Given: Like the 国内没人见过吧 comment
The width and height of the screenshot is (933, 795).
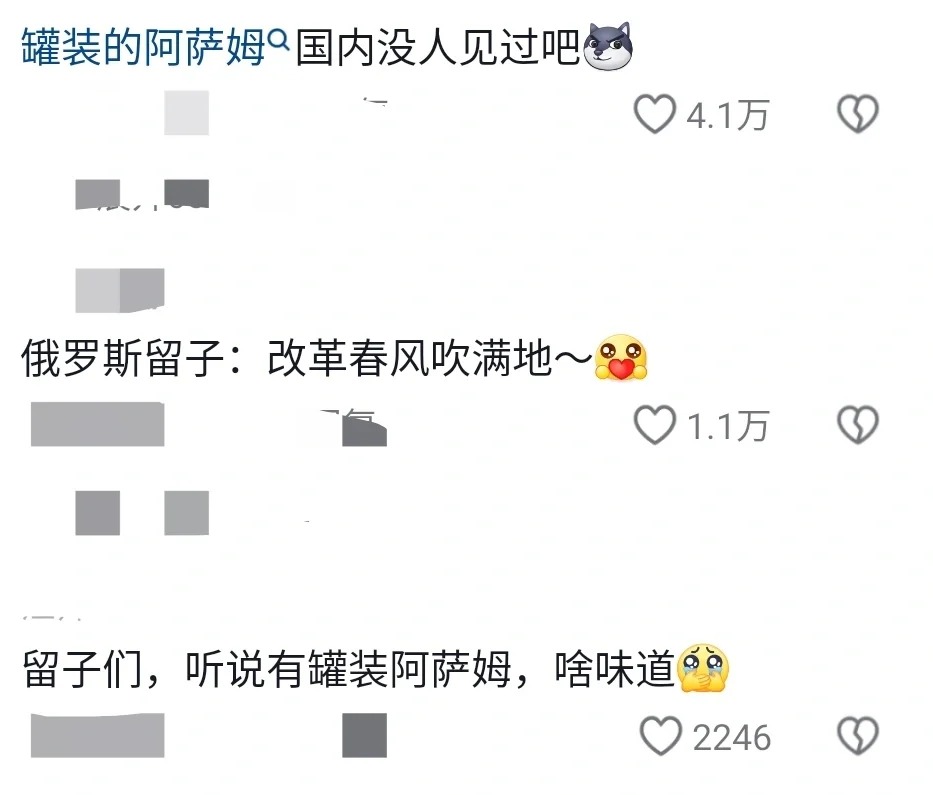Looking at the screenshot, I should click(x=655, y=114).
